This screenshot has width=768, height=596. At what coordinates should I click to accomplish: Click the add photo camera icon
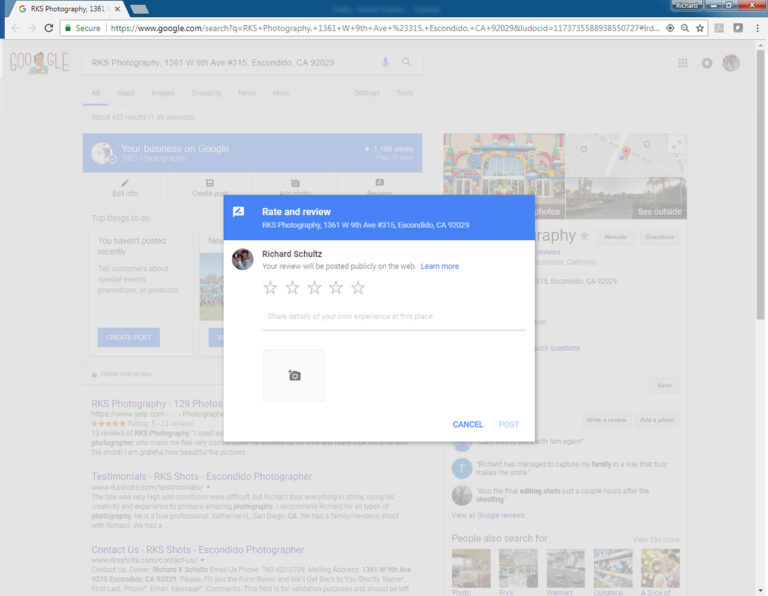294,375
